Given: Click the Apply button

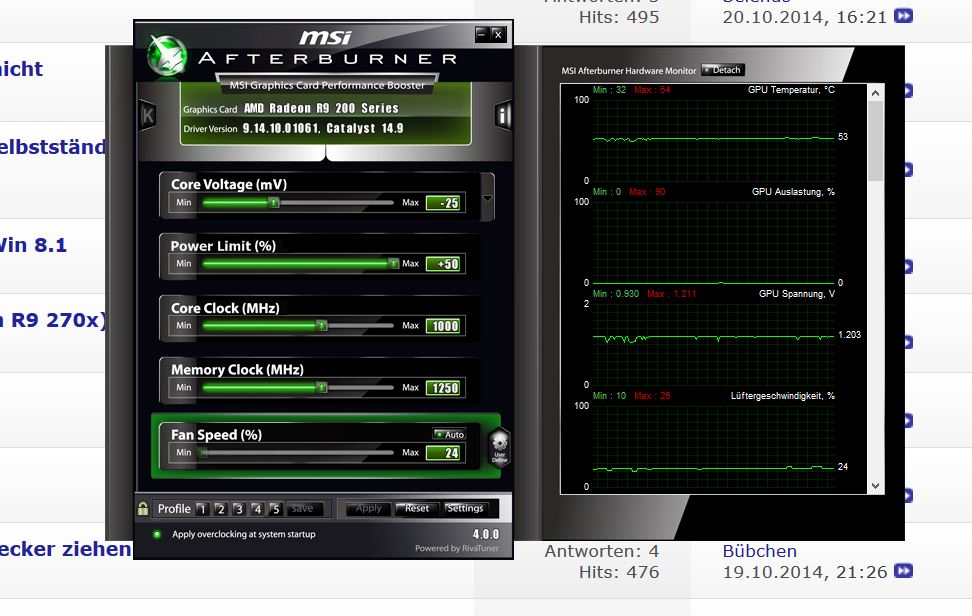Looking at the screenshot, I should (368, 509).
